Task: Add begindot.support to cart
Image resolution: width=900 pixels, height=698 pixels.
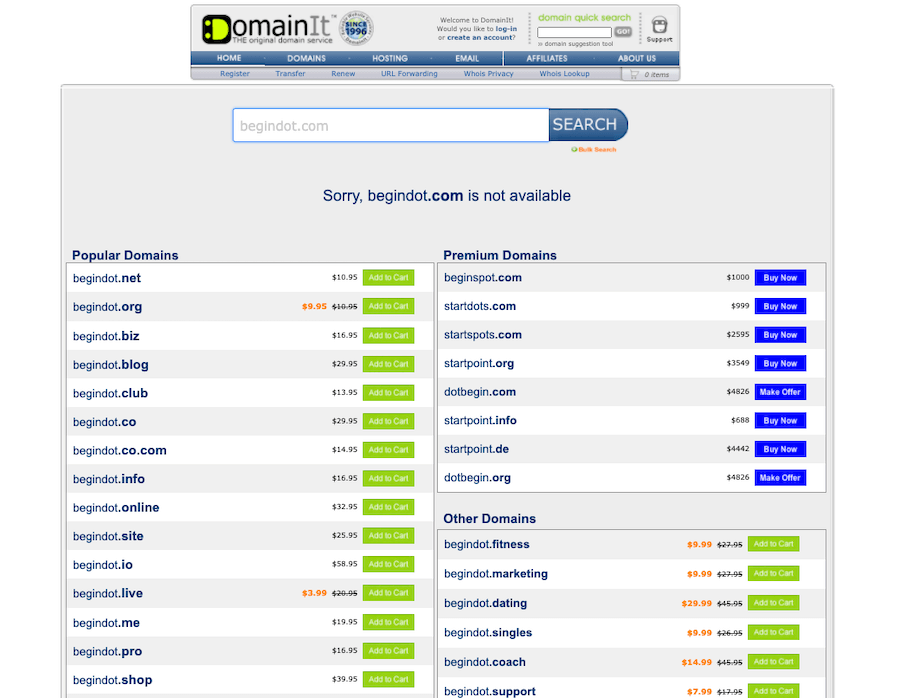Action: click(773, 691)
